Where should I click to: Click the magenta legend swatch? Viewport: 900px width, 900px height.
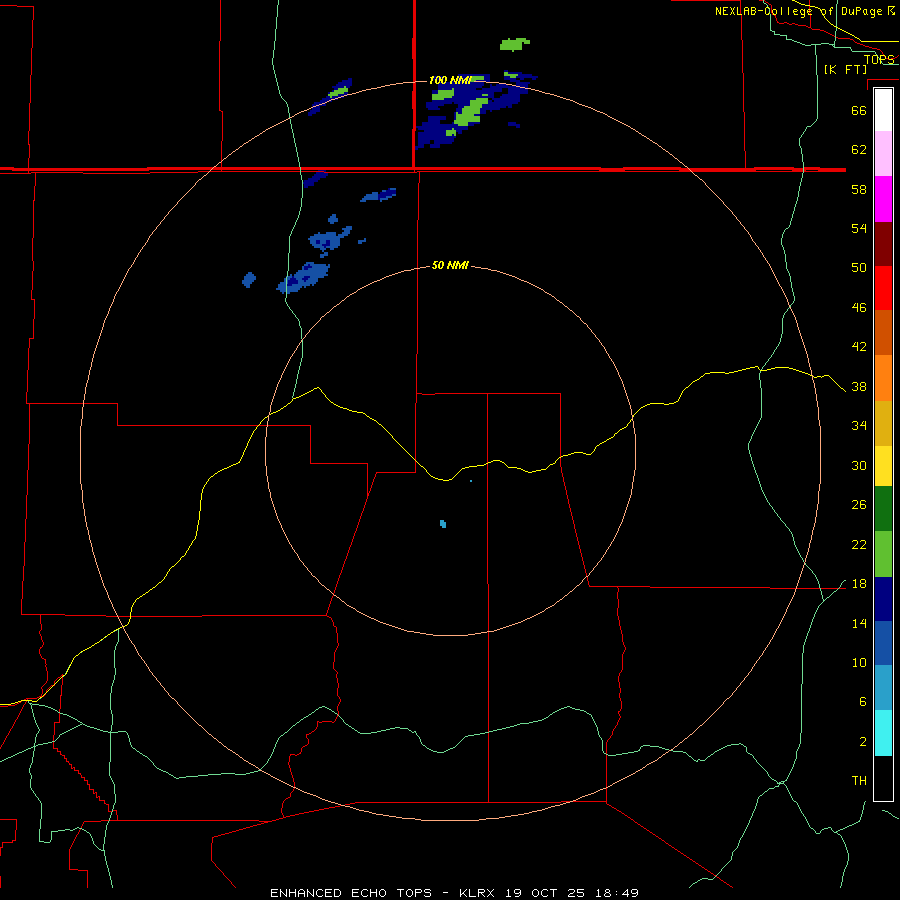click(x=883, y=199)
